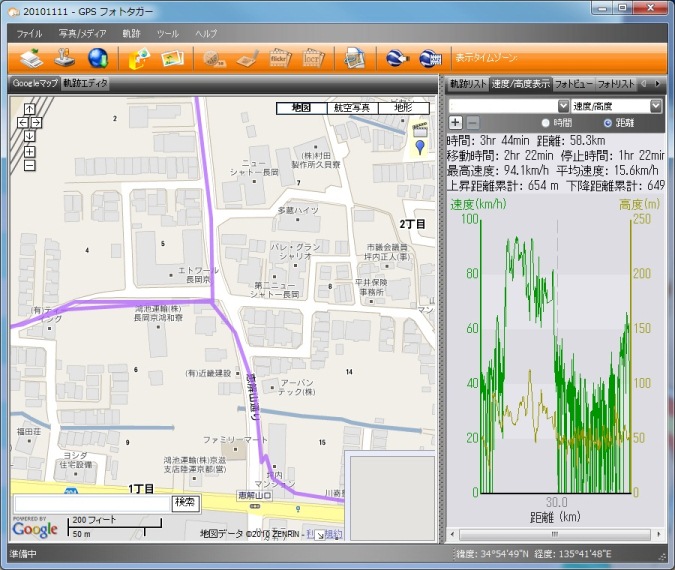
Task: Click the globe download toolbar icon
Action: pos(98,58)
